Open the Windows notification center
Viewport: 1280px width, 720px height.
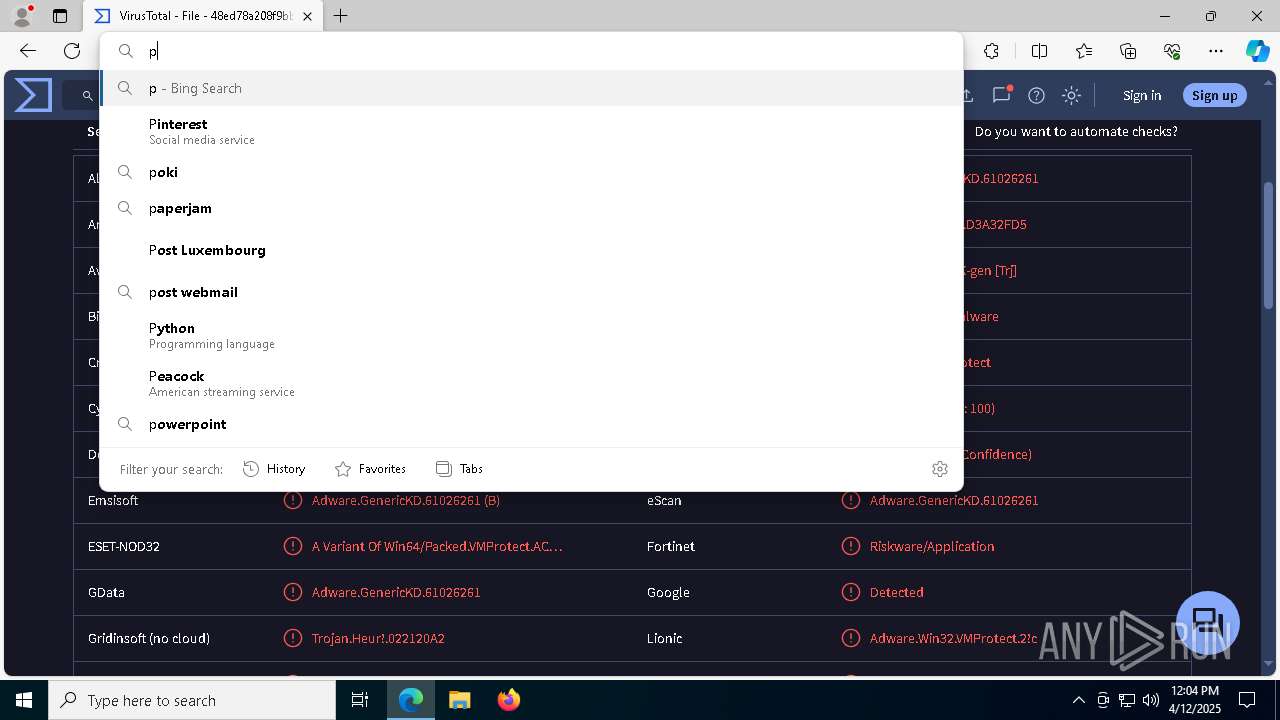(1247, 700)
